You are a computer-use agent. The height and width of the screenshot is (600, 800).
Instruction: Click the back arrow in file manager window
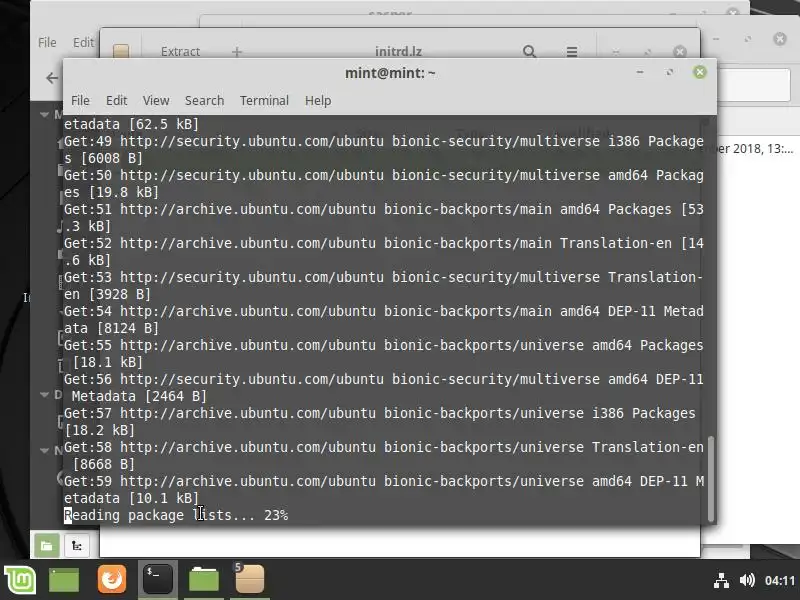(x=52, y=78)
